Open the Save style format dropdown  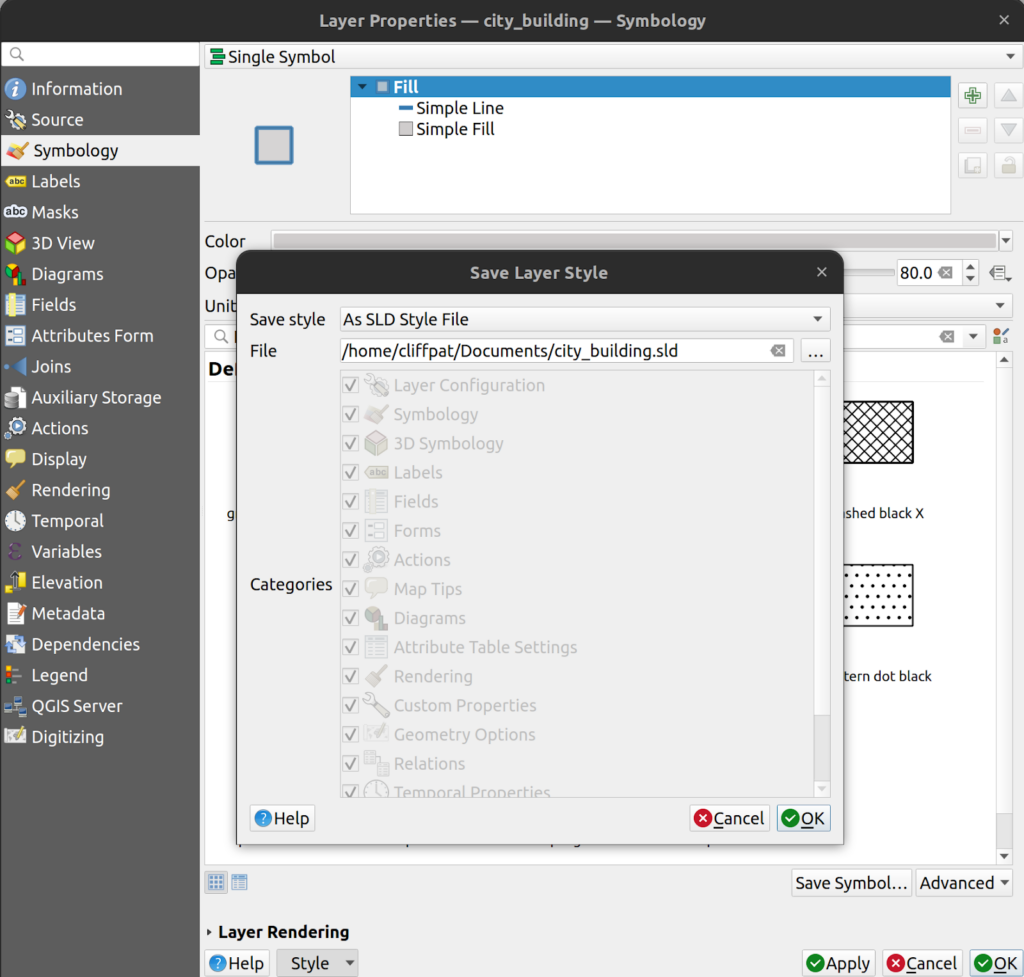pos(584,319)
